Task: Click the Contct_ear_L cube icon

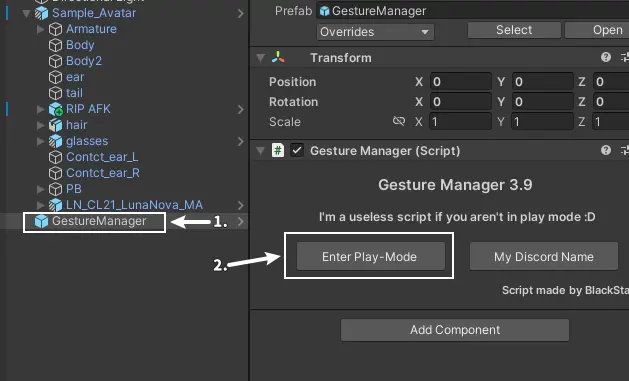Action: [x=55, y=157]
